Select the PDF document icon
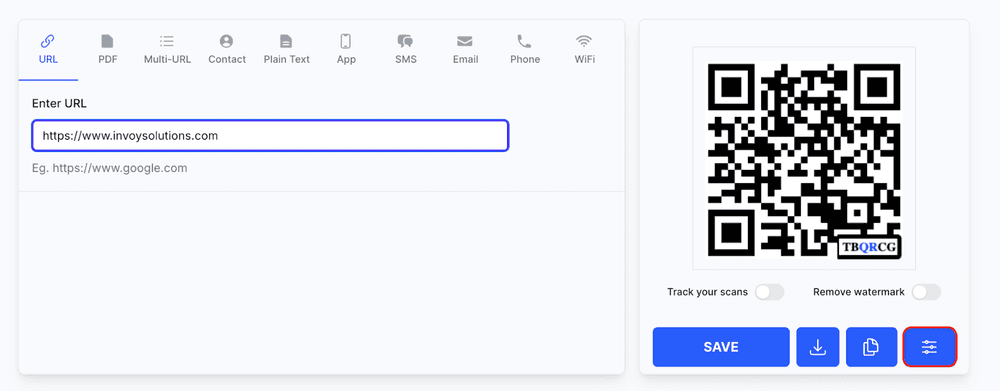The height and width of the screenshot is (391, 1000). point(107,41)
